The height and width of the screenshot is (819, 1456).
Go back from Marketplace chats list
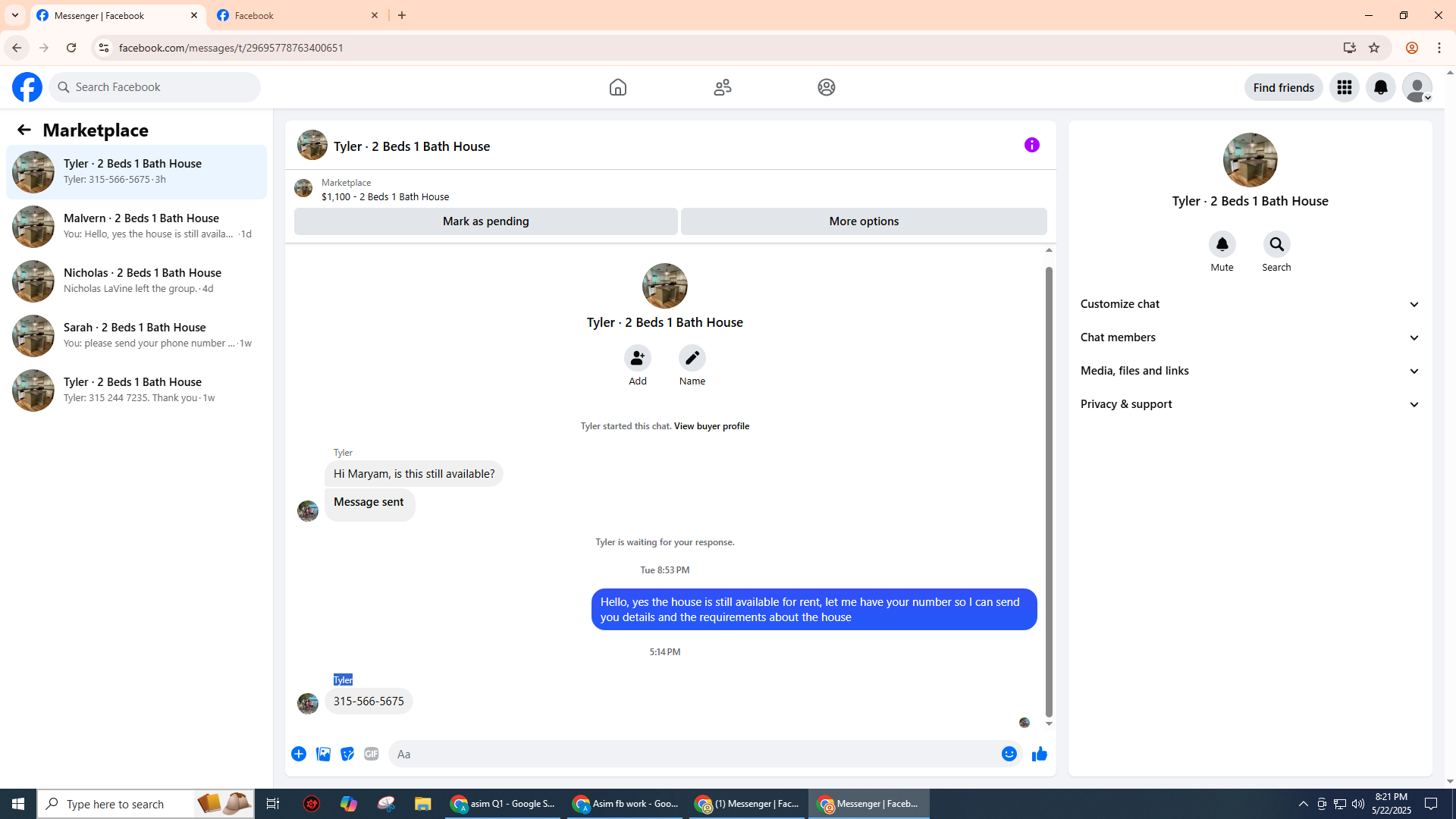tap(24, 130)
